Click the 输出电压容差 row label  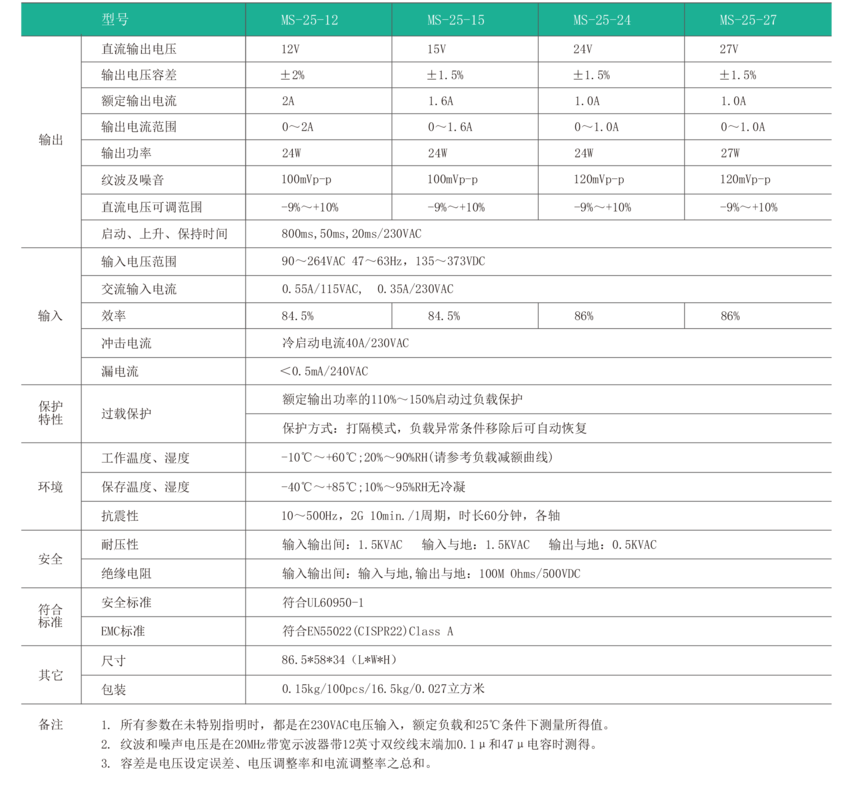[x=139, y=75]
